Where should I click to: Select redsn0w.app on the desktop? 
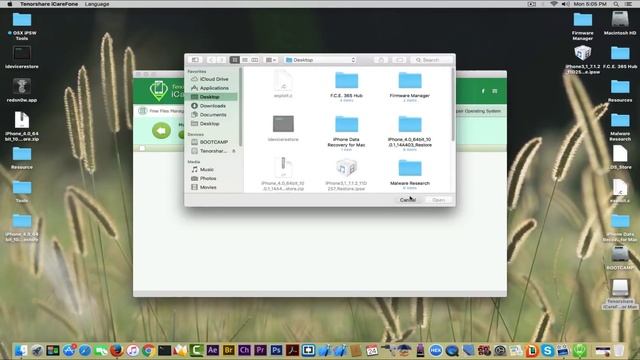(22, 90)
